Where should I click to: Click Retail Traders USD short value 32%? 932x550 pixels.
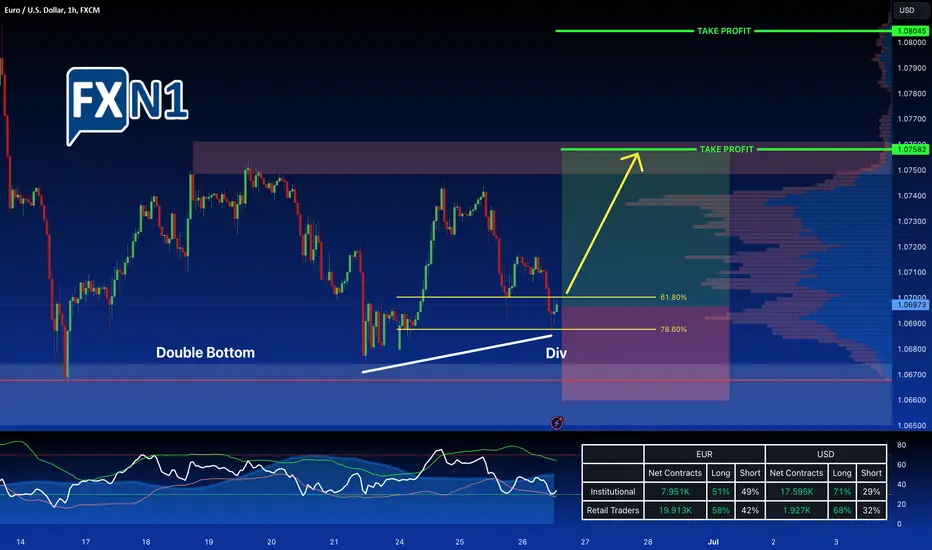pyautogui.click(x=871, y=510)
